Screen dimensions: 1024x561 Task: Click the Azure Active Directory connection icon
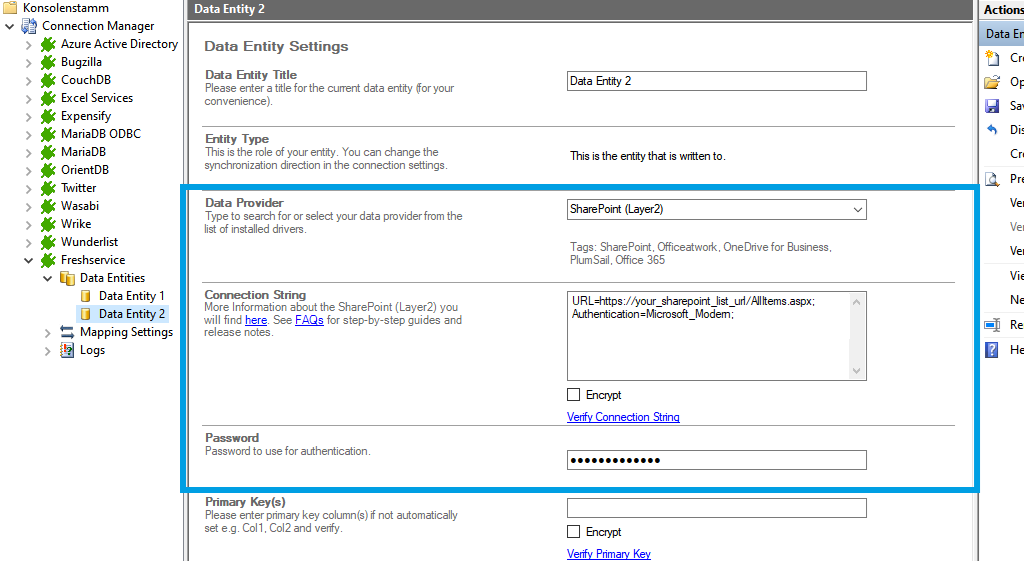pos(48,44)
